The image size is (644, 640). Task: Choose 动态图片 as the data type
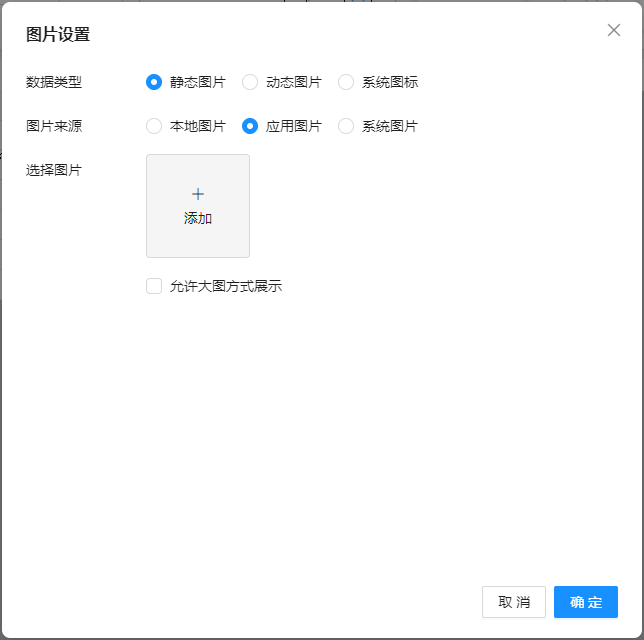(250, 82)
